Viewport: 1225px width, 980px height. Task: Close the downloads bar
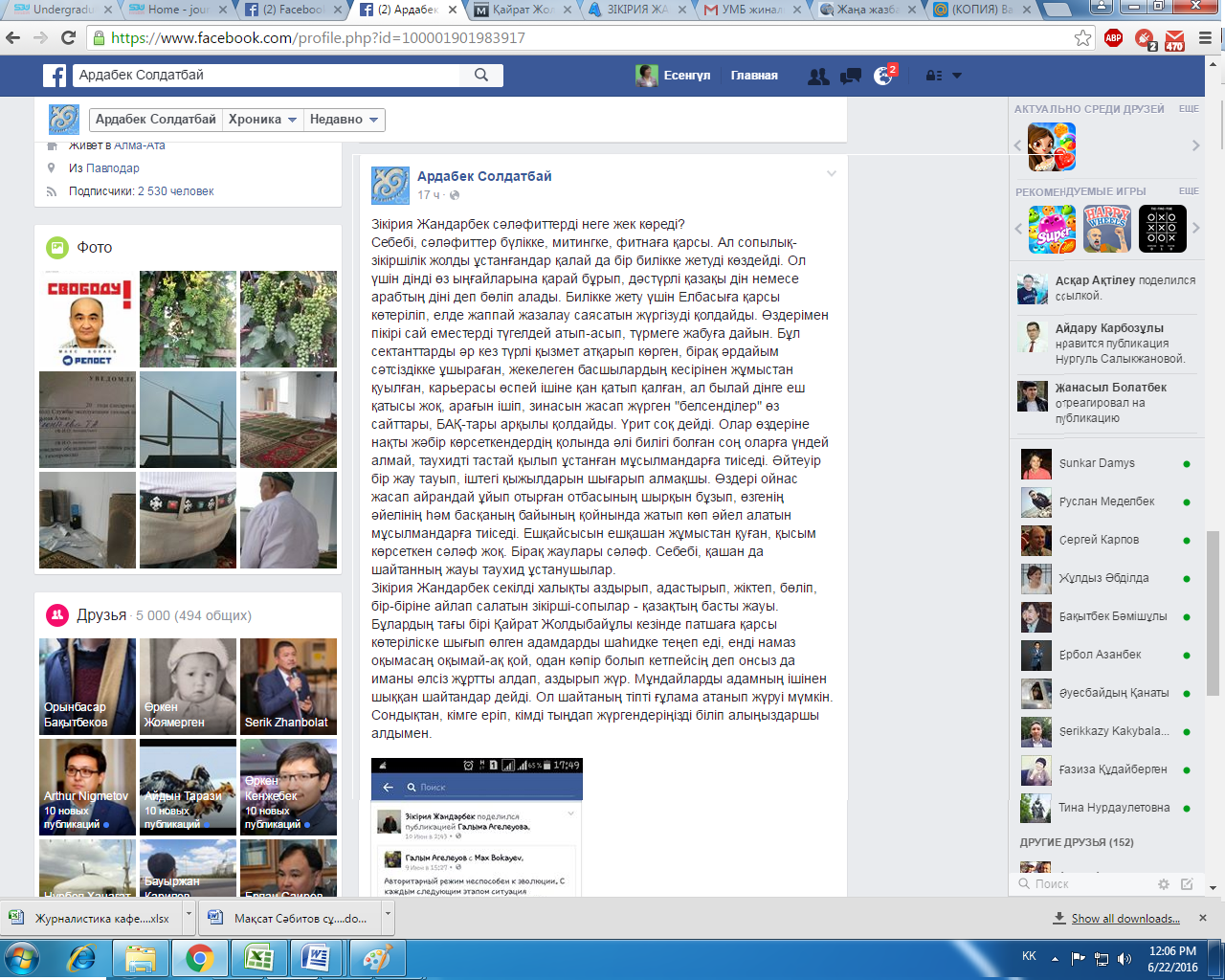(1203, 918)
